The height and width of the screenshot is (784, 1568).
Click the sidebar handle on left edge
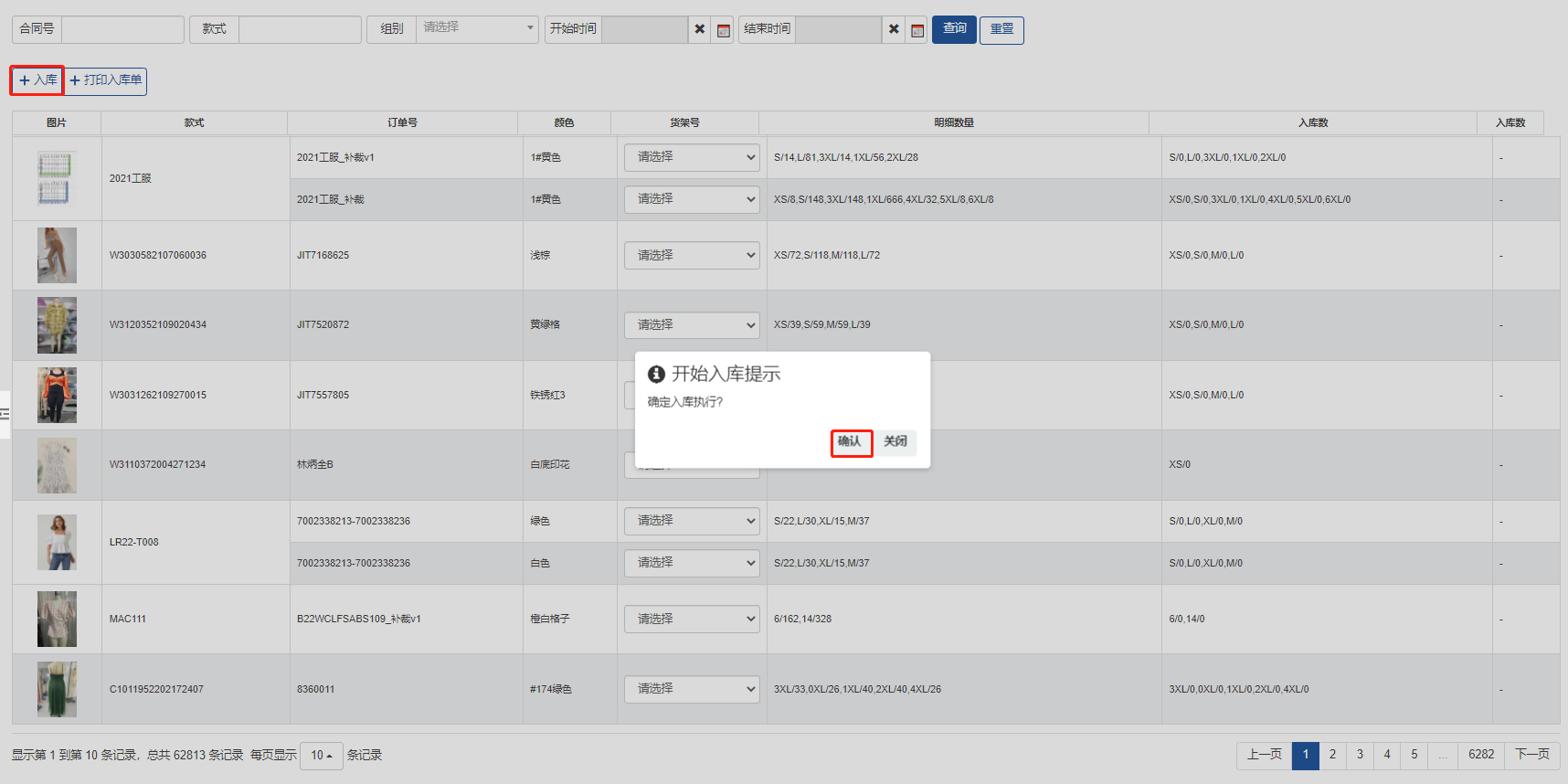[x=5, y=414]
